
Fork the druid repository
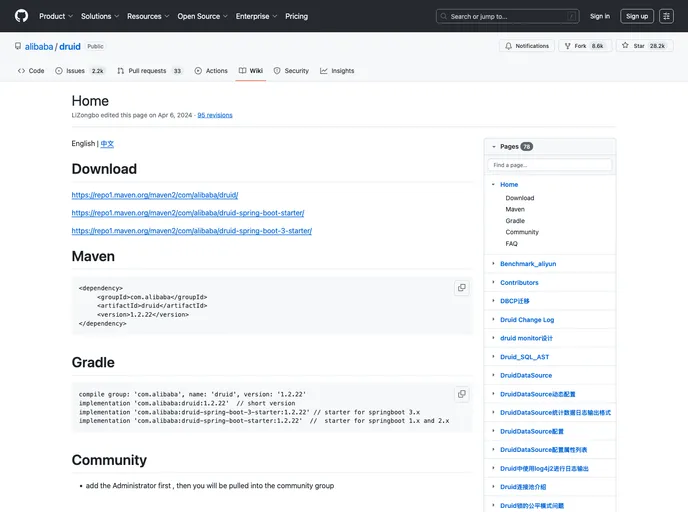[x=584, y=46]
